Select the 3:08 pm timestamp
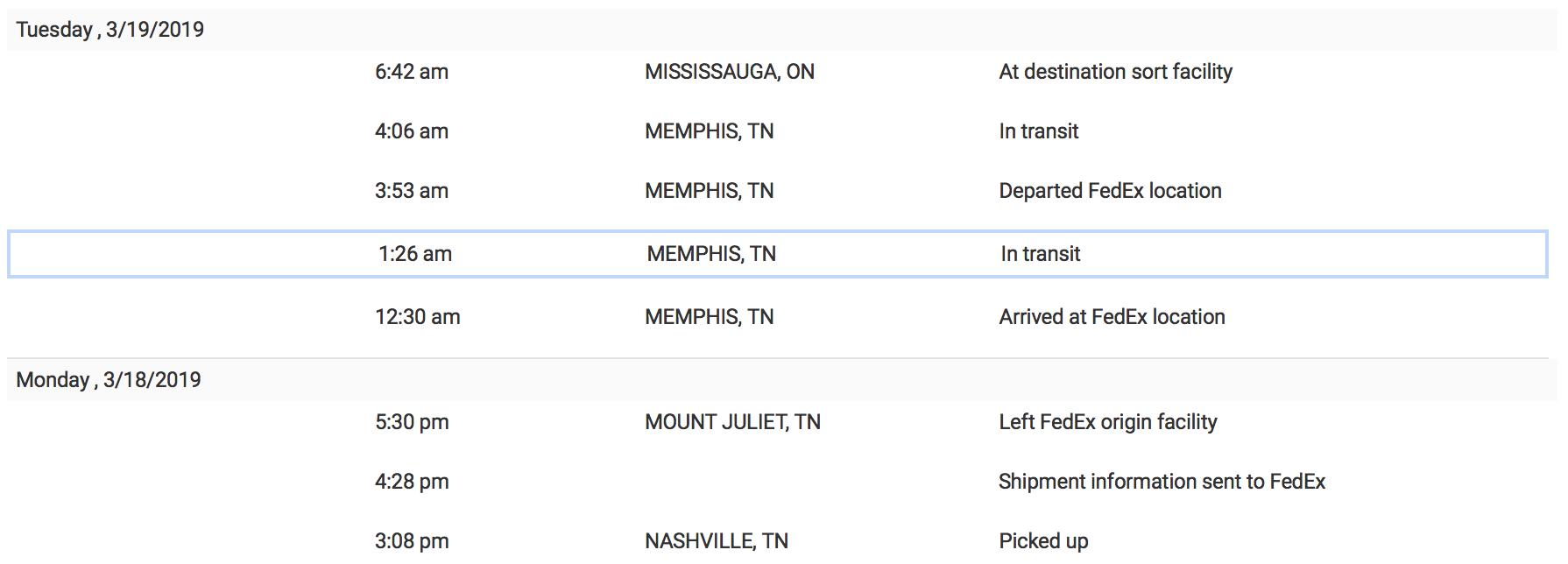The height and width of the screenshot is (564, 1568). pyautogui.click(x=412, y=541)
